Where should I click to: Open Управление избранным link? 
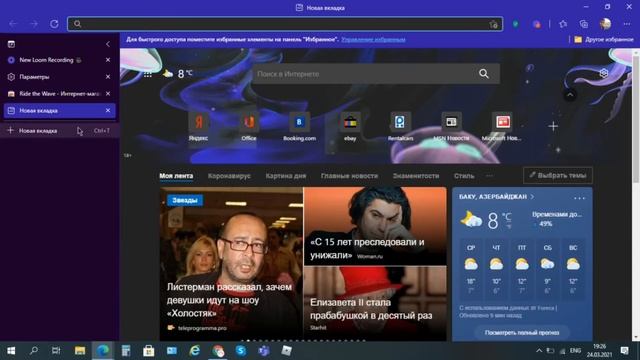tap(373, 40)
